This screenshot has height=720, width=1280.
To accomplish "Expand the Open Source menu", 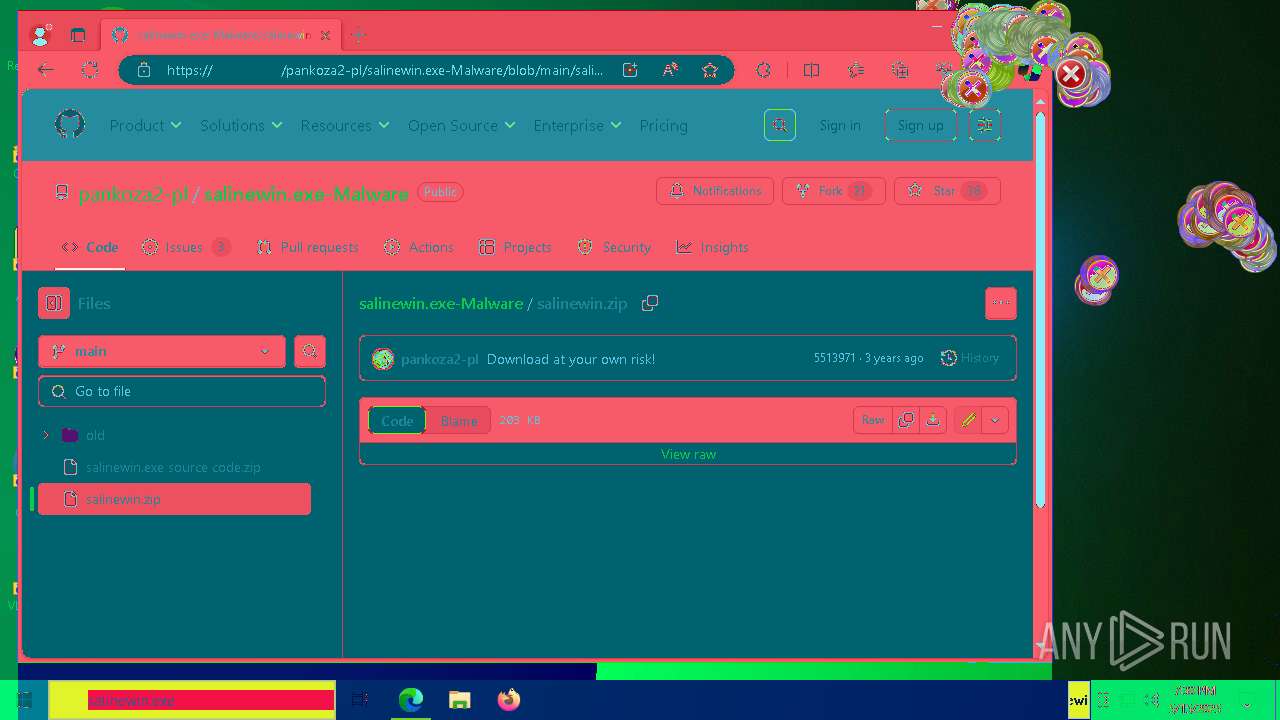I will pos(461,125).
